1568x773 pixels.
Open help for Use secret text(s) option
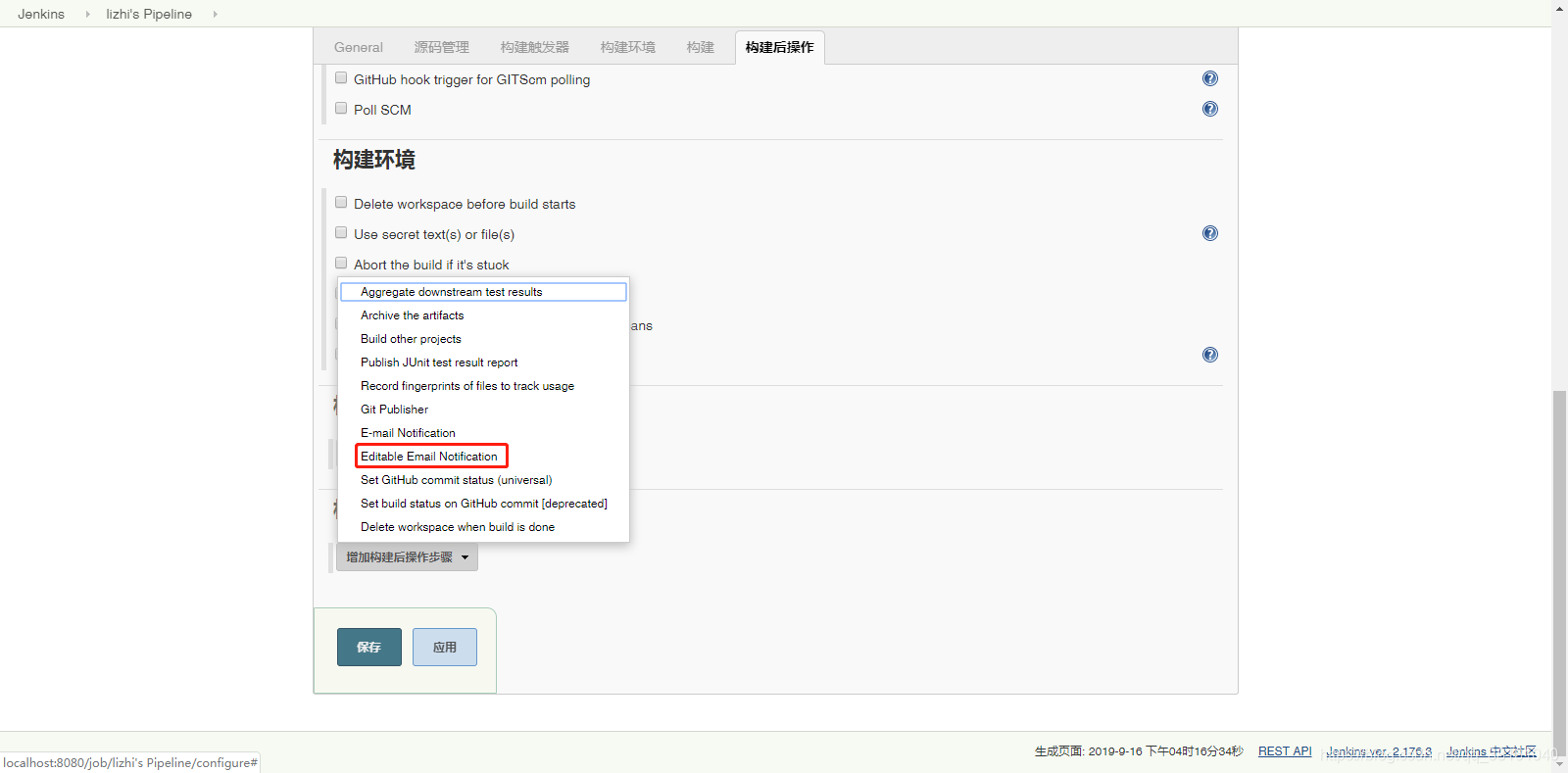(1210, 233)
